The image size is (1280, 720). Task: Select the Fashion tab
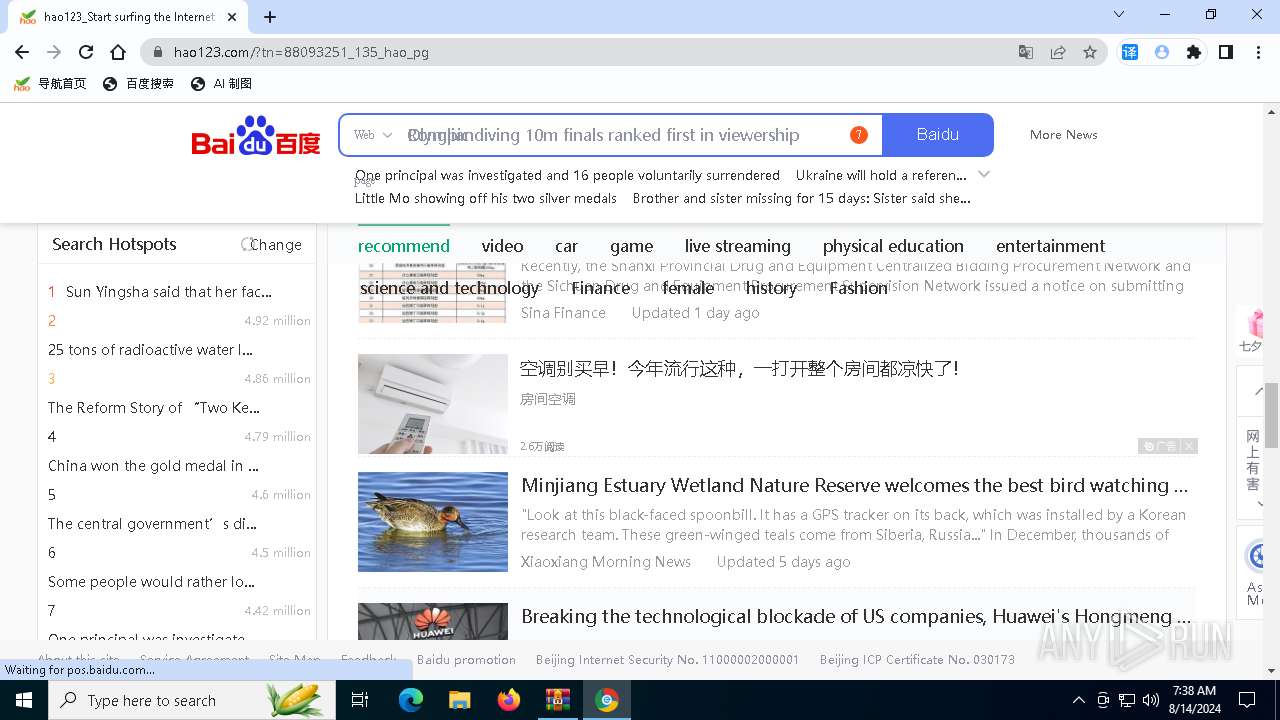(858, 288)
